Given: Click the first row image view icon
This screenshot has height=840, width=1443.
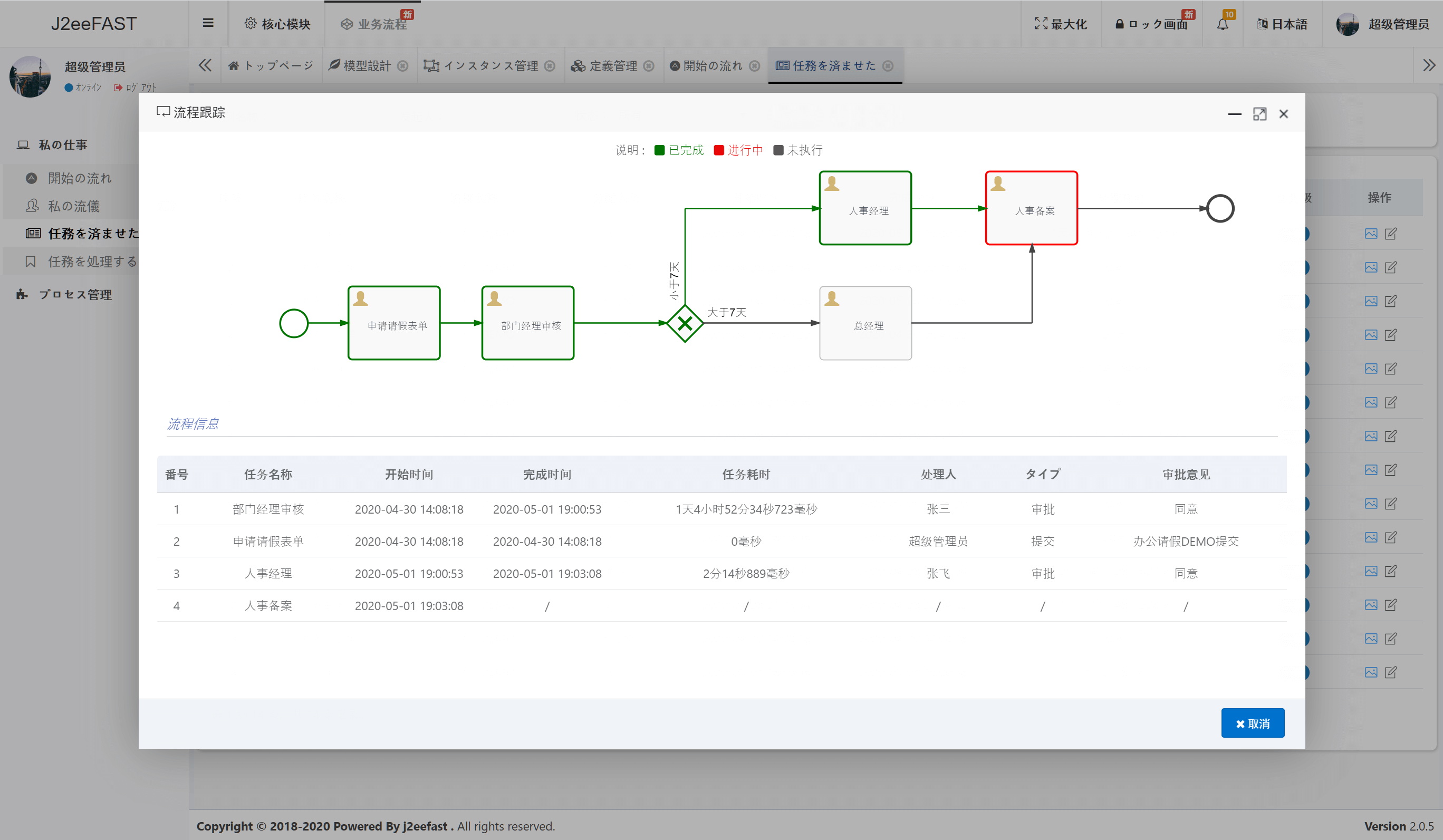Looking at the screenshot, I should tap(1370, 234).
